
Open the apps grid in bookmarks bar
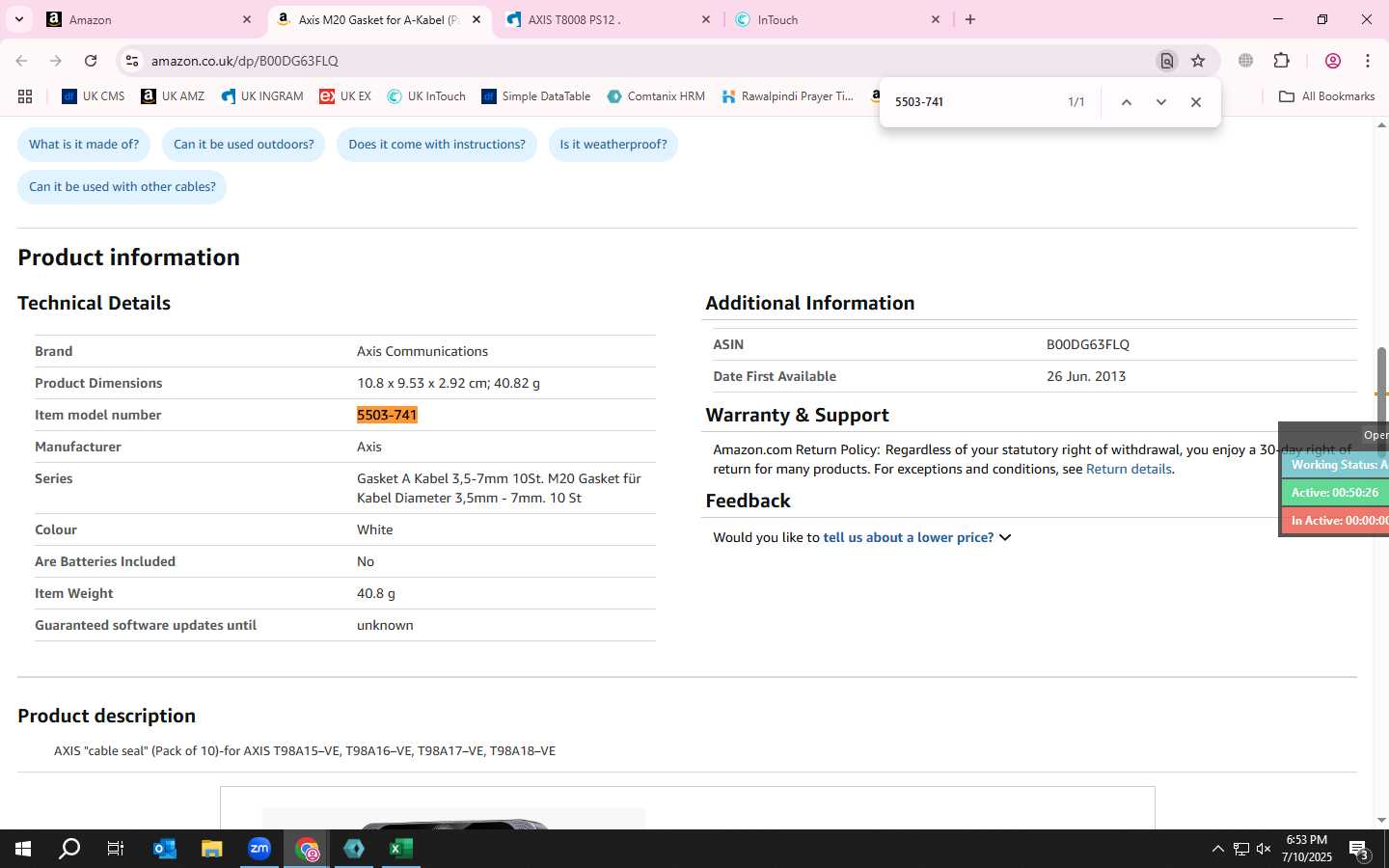click(x=25, y=96)
